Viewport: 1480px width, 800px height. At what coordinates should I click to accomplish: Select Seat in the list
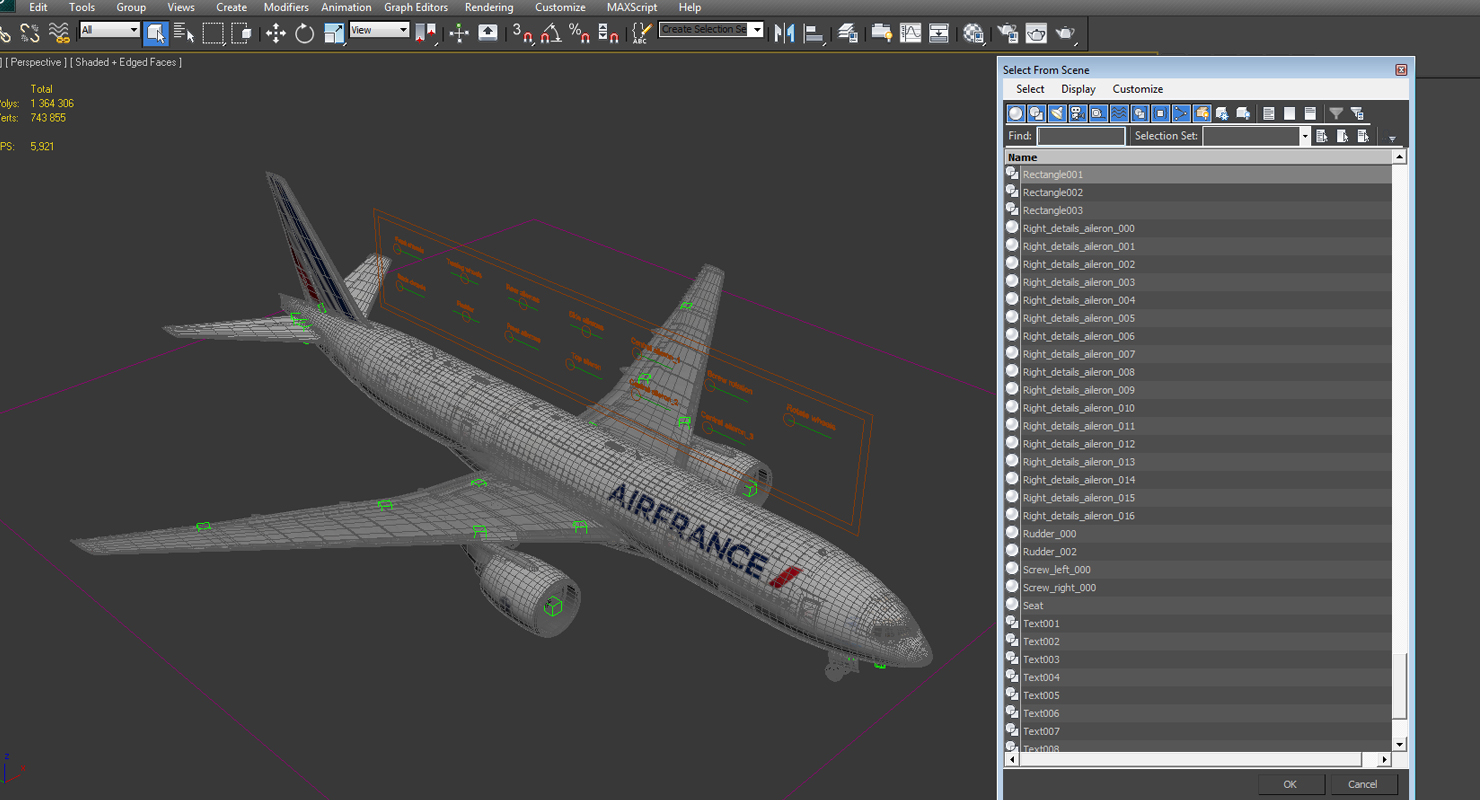[x=1198, y=606]
